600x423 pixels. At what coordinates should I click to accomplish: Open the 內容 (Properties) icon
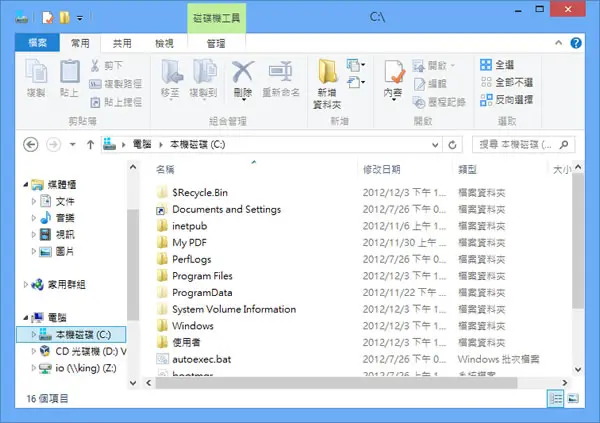[x=394, y=72]
